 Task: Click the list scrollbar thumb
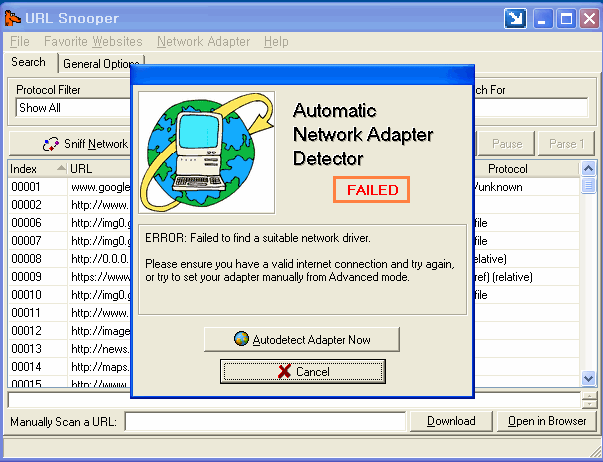588,185
